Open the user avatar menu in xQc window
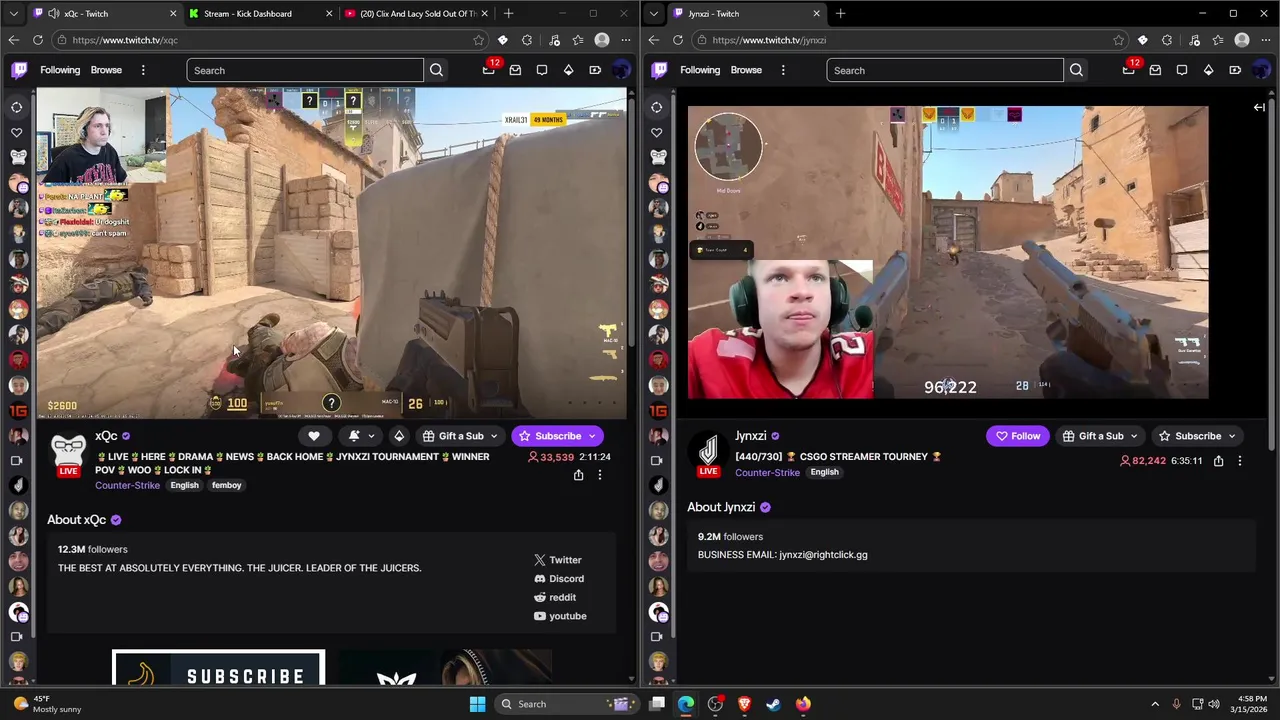 (x=621, y=70)
